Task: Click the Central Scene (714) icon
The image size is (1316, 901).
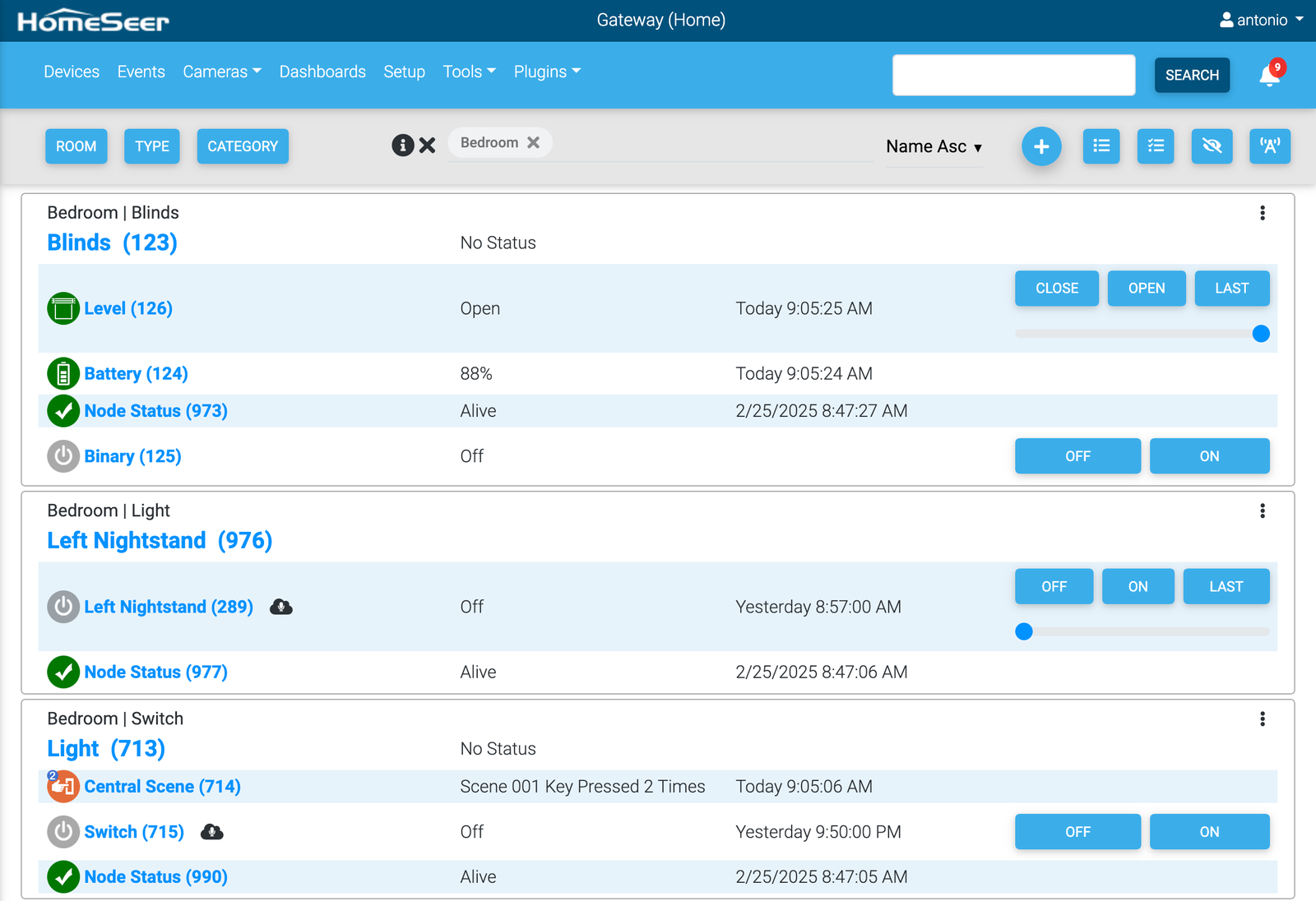Action: 63,786
